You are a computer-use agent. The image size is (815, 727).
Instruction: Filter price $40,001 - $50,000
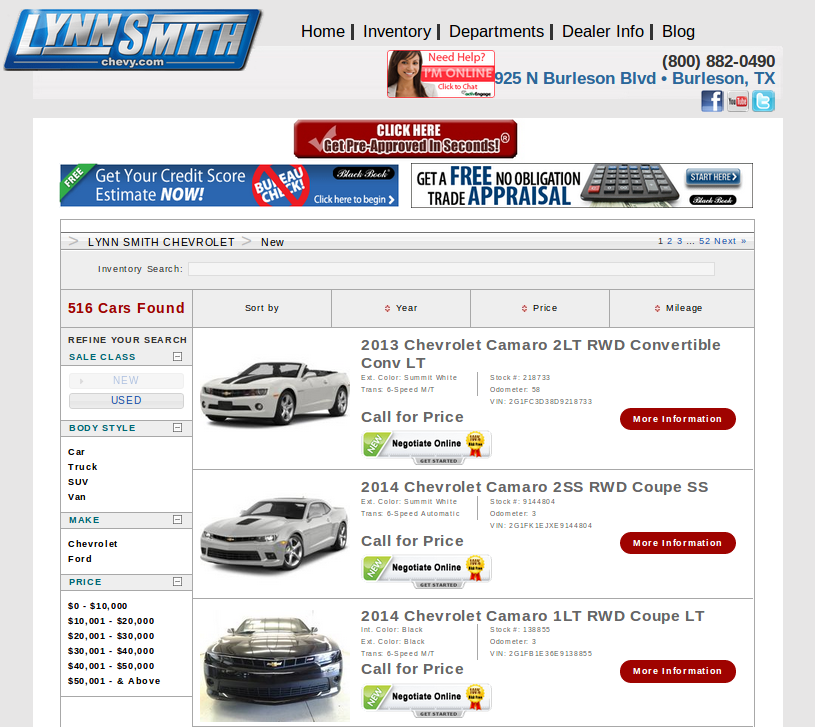(111, 666)
